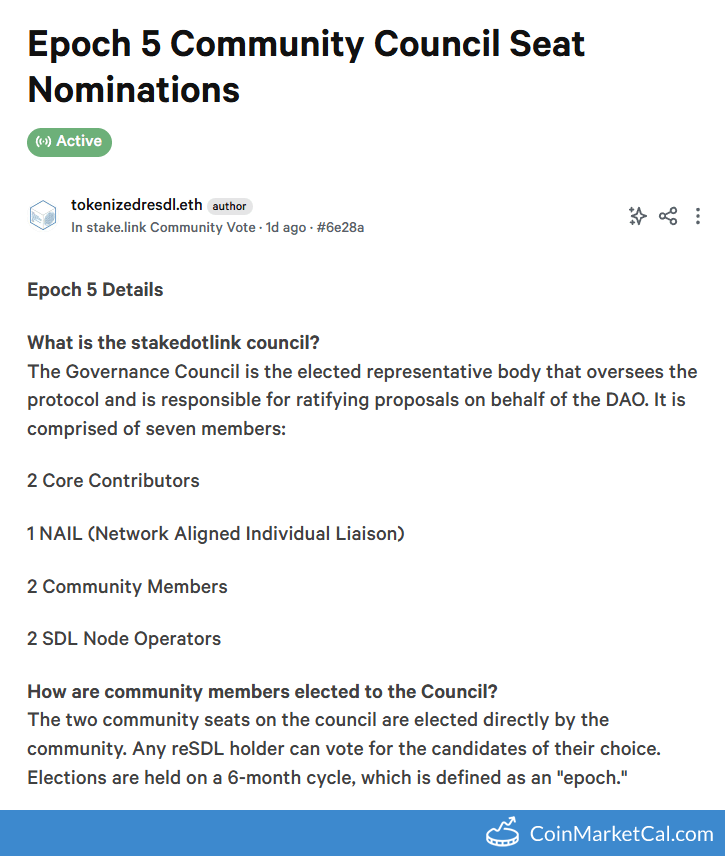This screenshot has height=856, width=725.
Task: Click the NAIL liaison list line
Action: [x=215, y=534]
